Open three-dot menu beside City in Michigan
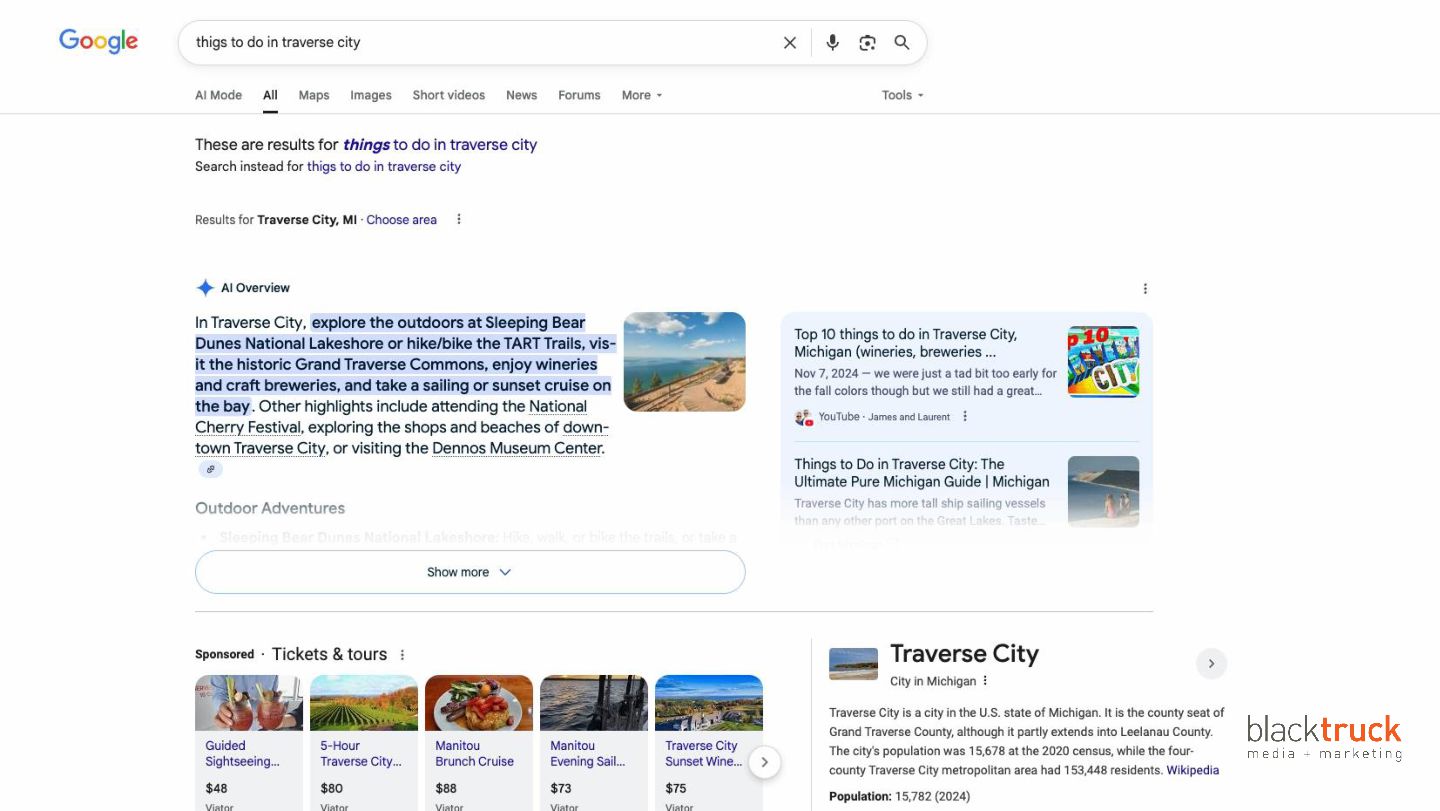 tap(985, 681)
